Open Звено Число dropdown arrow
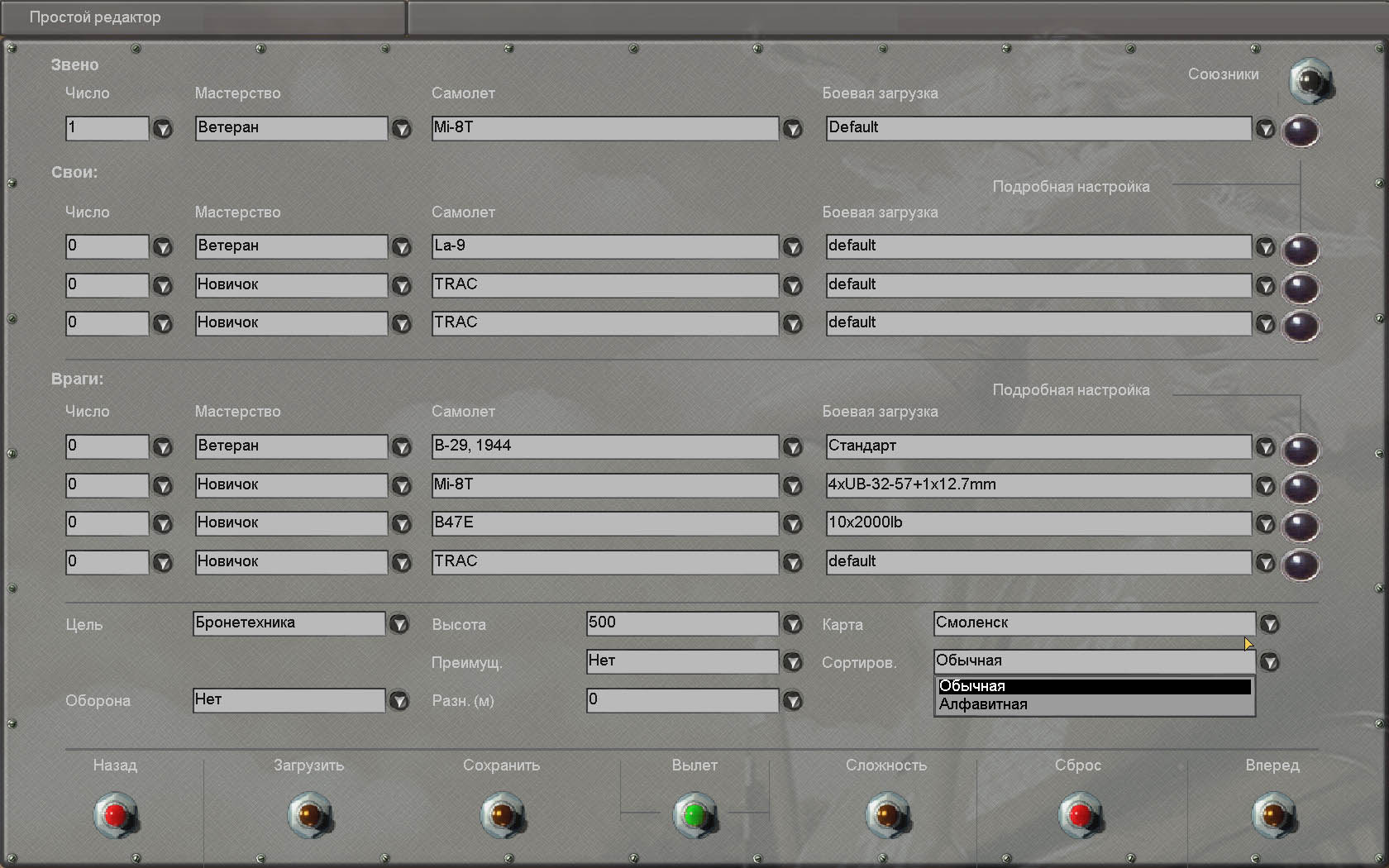Viewport: 1389px width, 868px height. tap(163, 129)
